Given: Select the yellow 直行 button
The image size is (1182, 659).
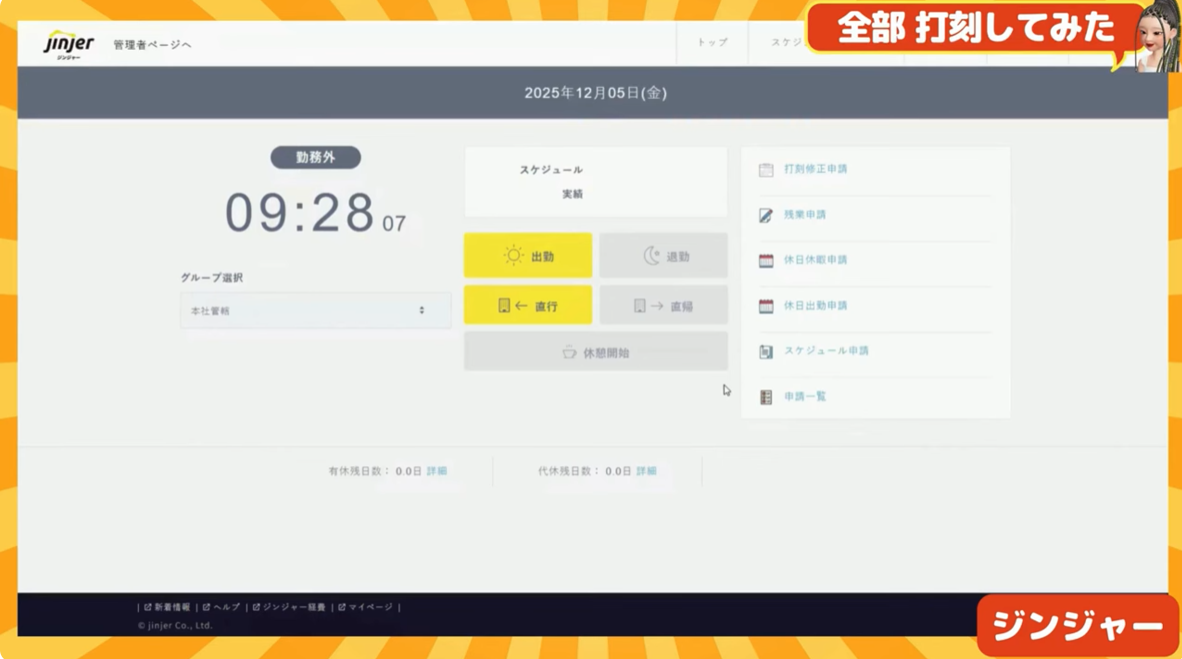Looking at the screenshot, I should (x=528, y=305).
